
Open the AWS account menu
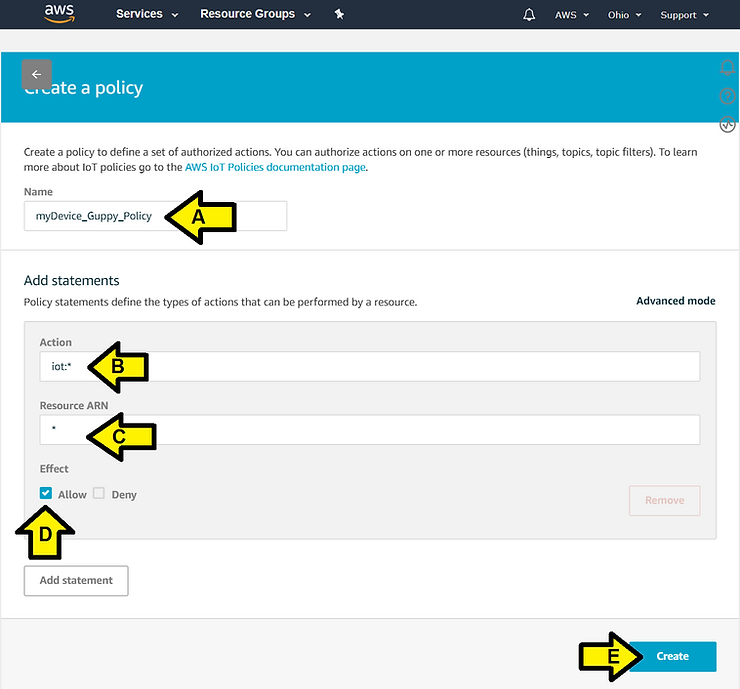(572, 15)
